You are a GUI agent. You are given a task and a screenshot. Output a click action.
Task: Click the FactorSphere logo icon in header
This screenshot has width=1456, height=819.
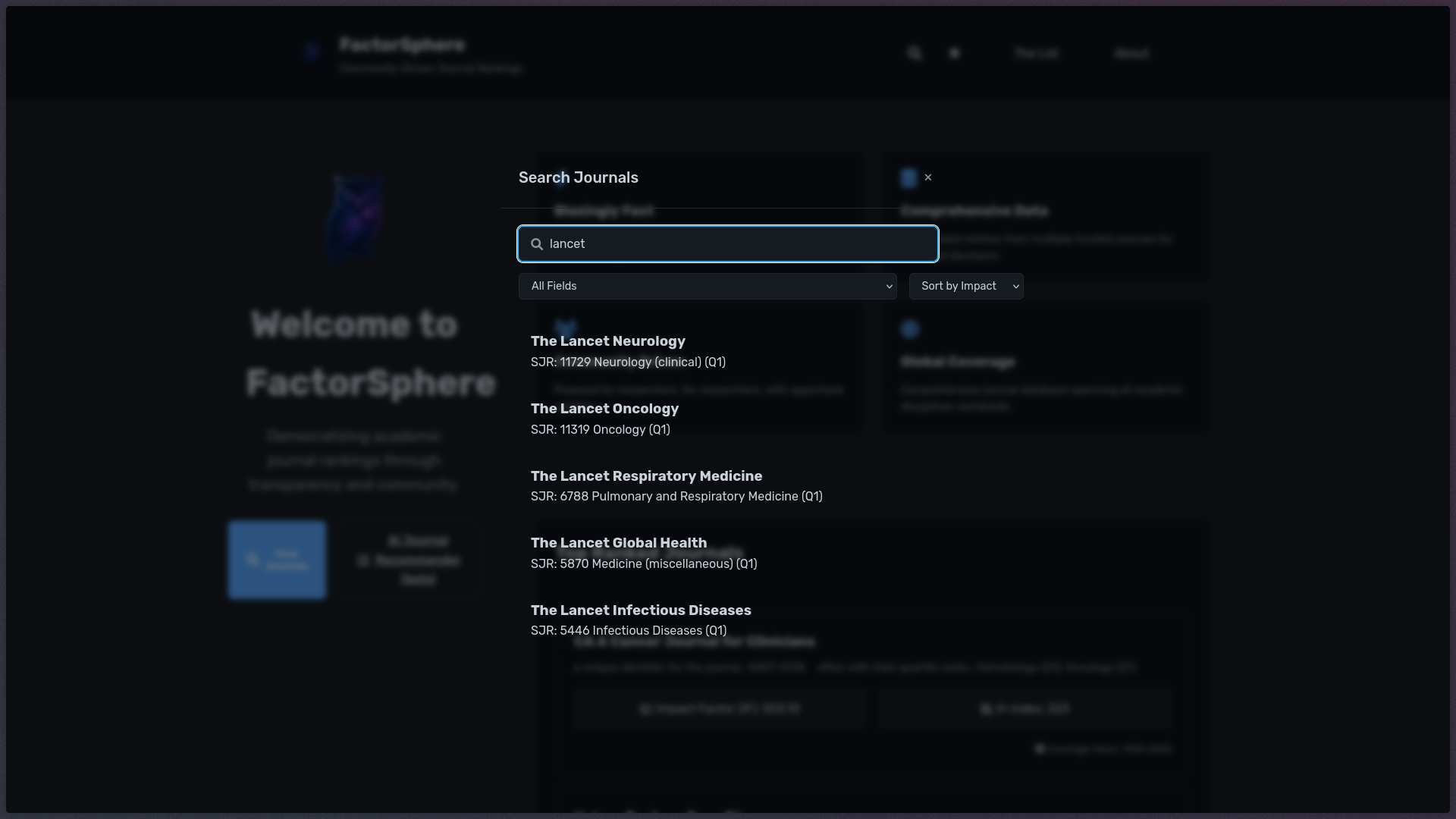coord(312,52)
